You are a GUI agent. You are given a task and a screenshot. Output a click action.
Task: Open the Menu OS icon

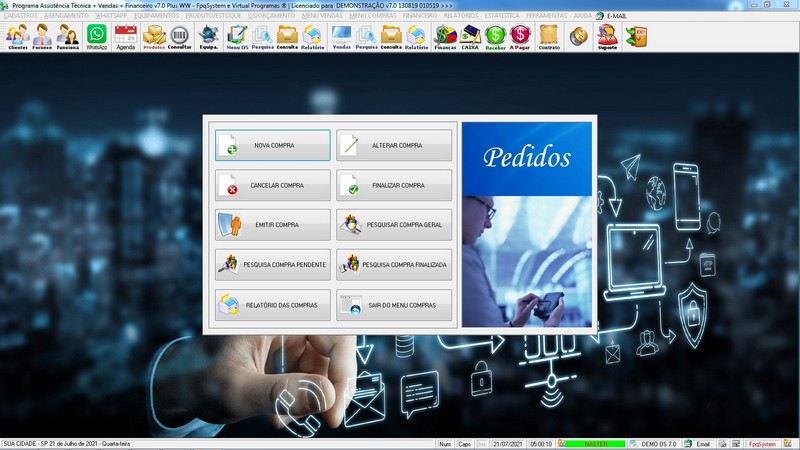click(237, 37)
